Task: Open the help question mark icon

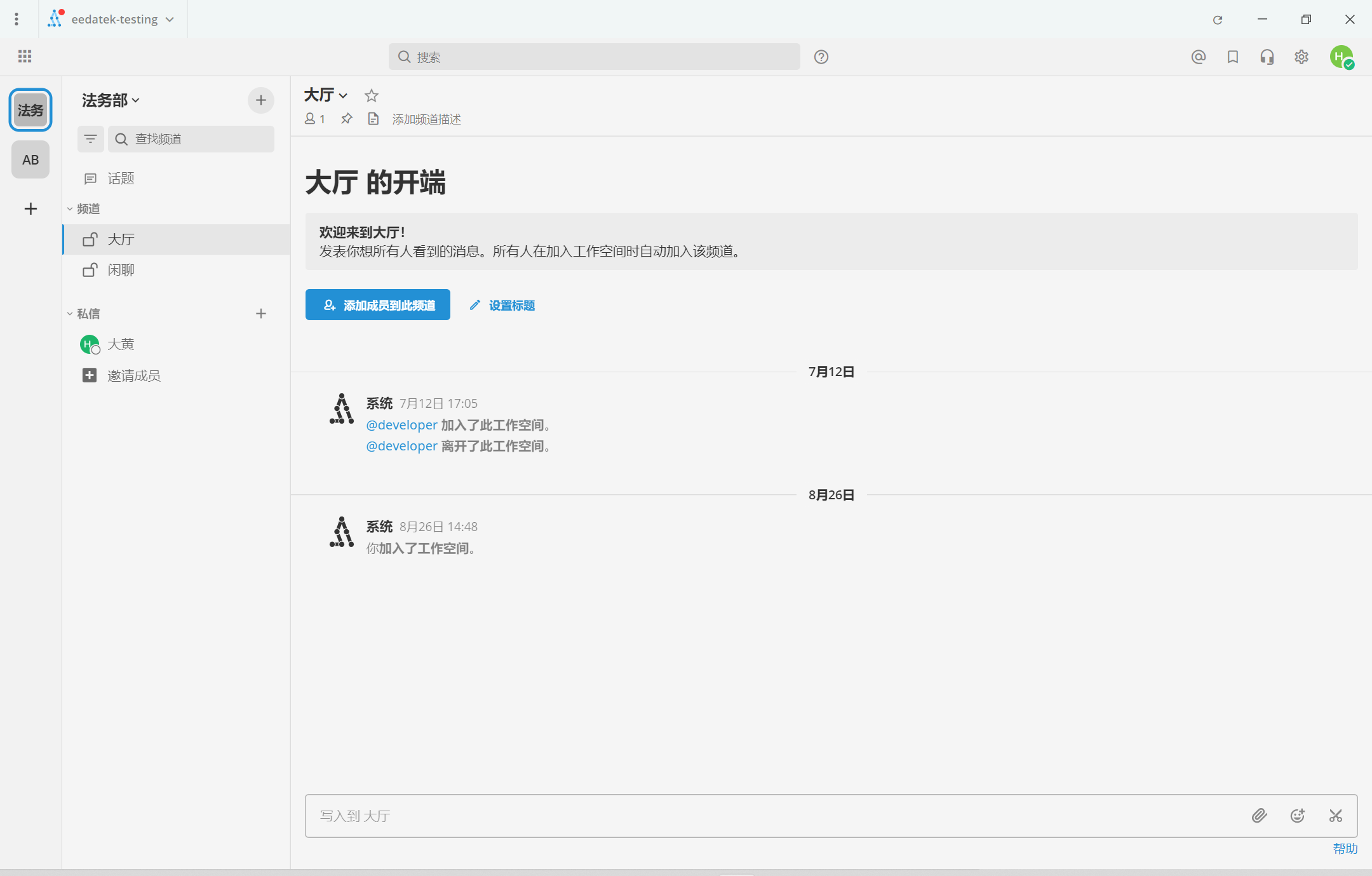Action: click(821, 57)
